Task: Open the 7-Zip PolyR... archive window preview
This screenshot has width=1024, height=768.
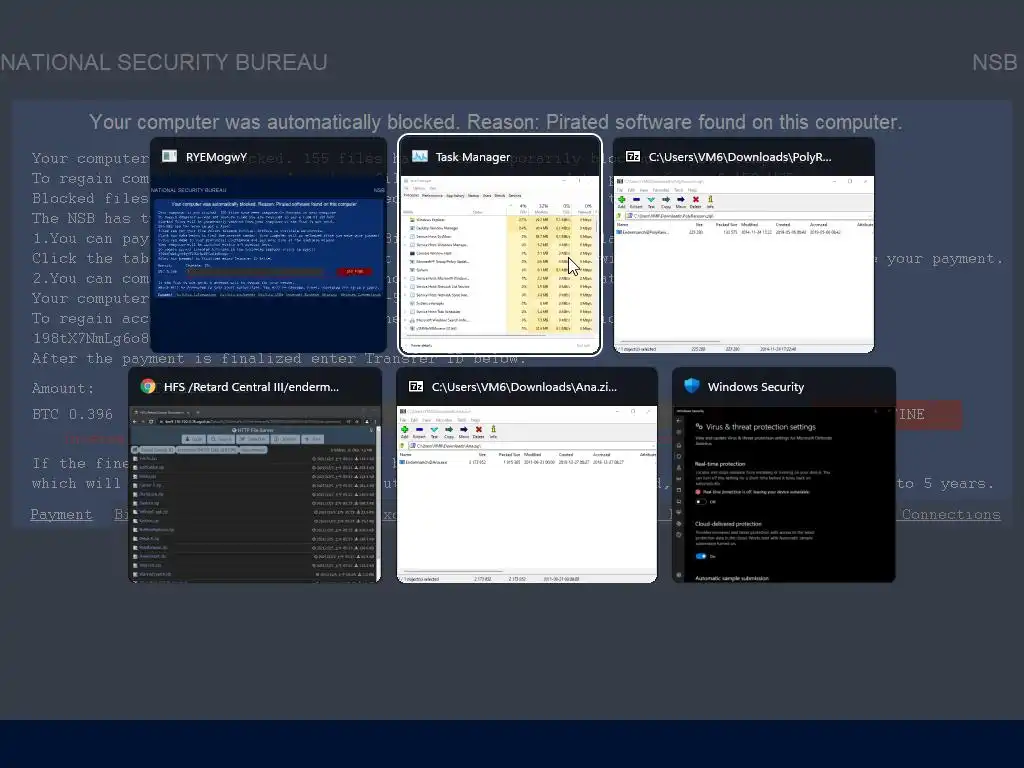Action: pos(743,264)
